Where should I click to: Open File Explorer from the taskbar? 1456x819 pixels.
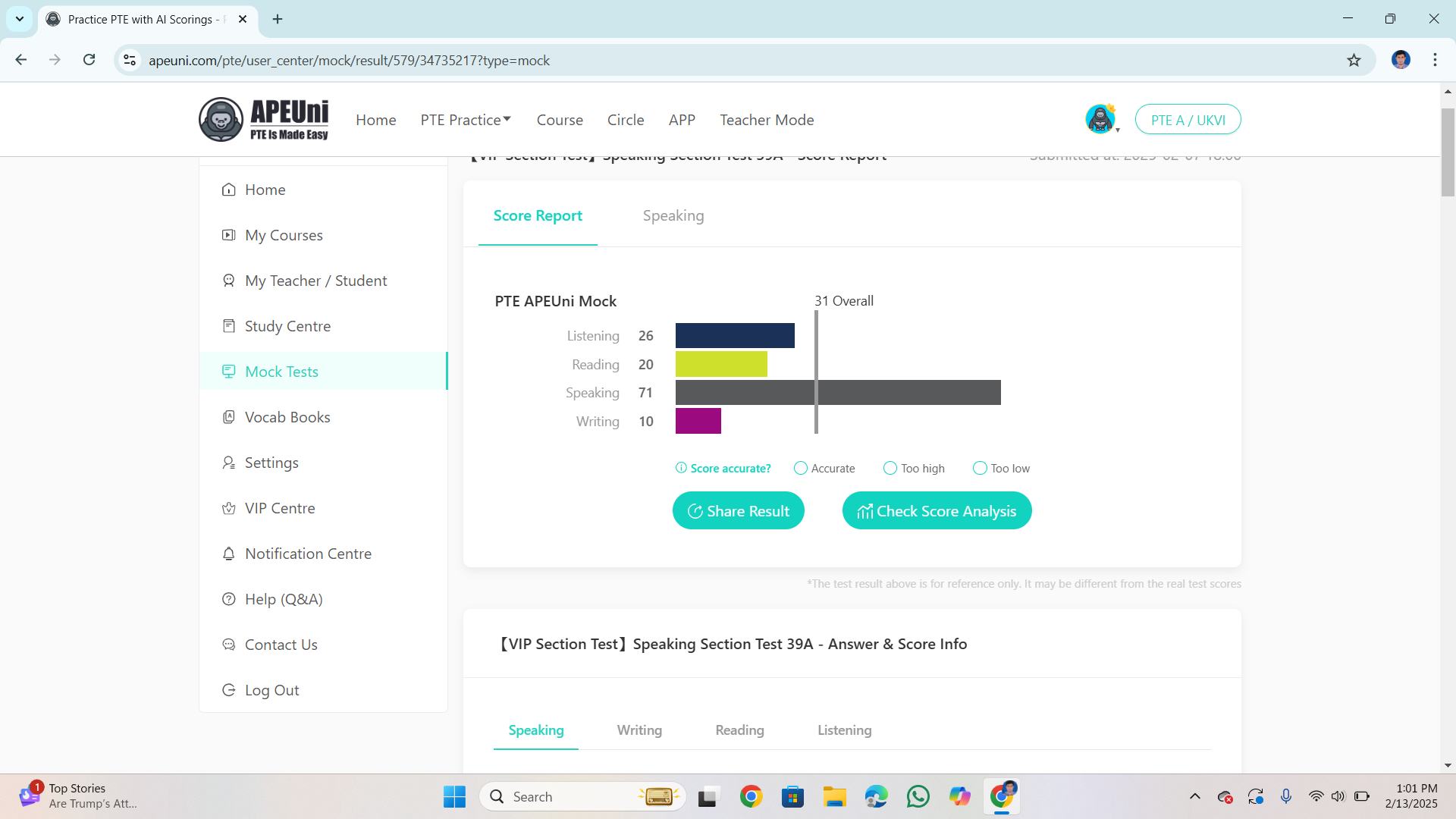pos(834,796)
